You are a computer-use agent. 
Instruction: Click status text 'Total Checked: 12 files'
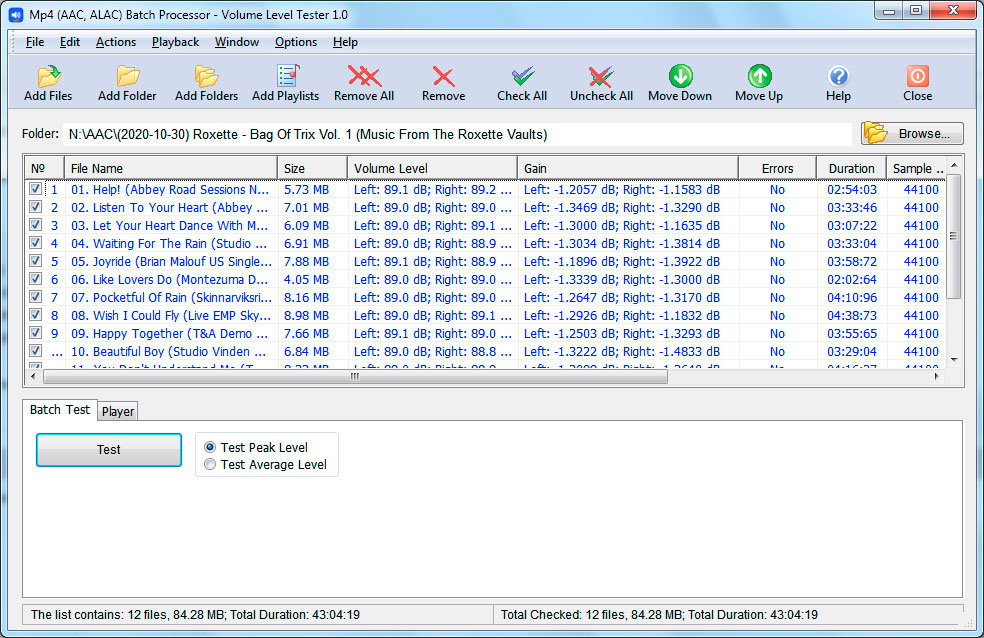click(562, 615)
